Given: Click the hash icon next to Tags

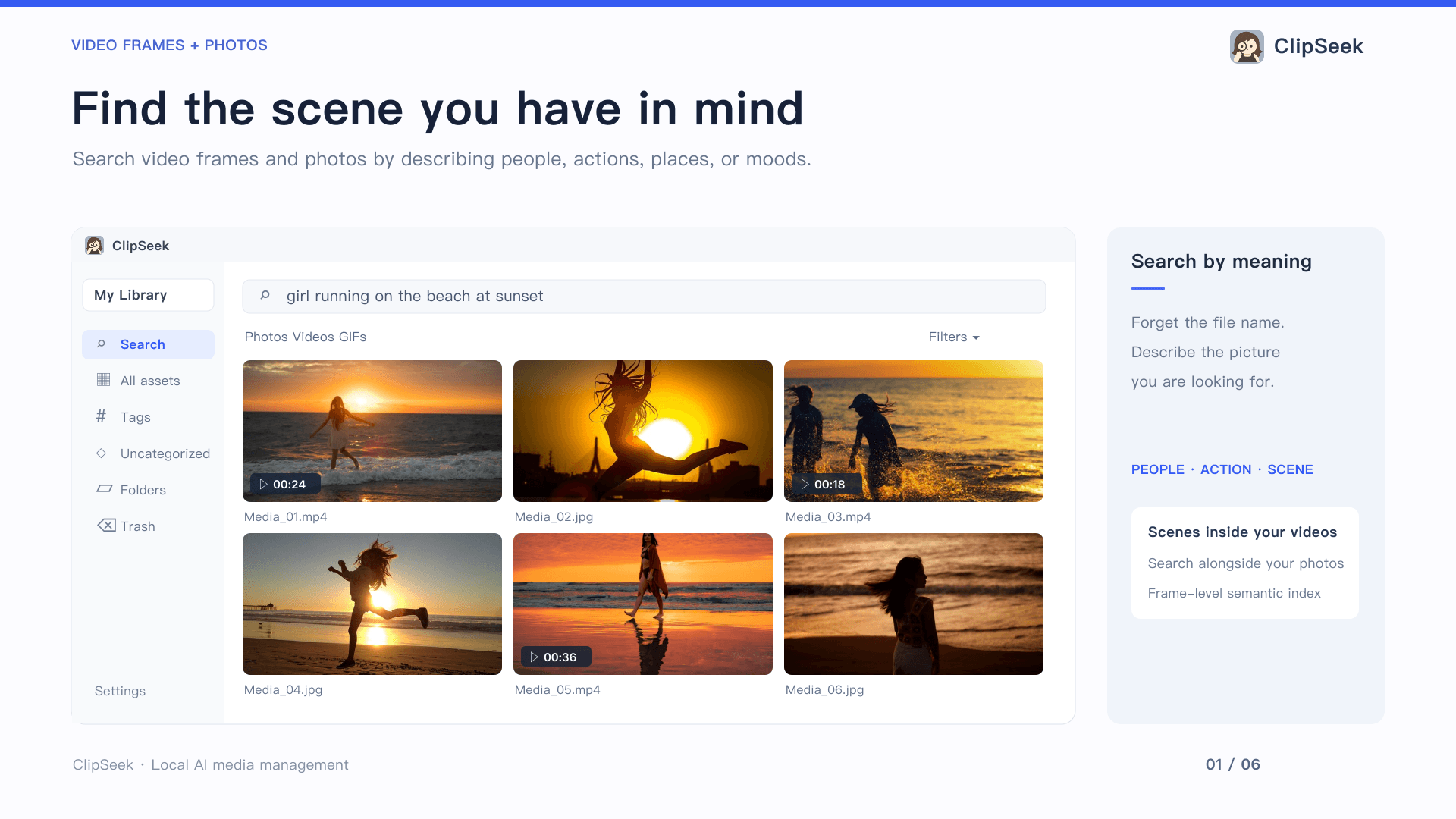Looking at the screenshot, I should 101,416.
